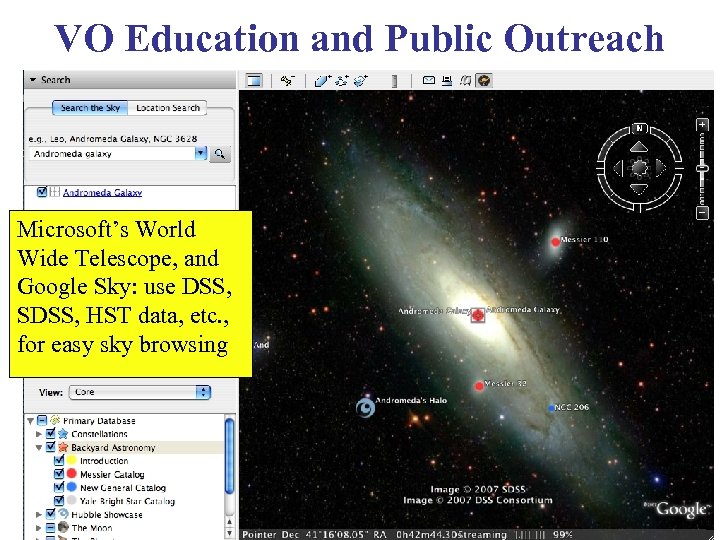Click the Andromeda galaxy search input field
Screen dimensions: 720x540
(112, 154)
